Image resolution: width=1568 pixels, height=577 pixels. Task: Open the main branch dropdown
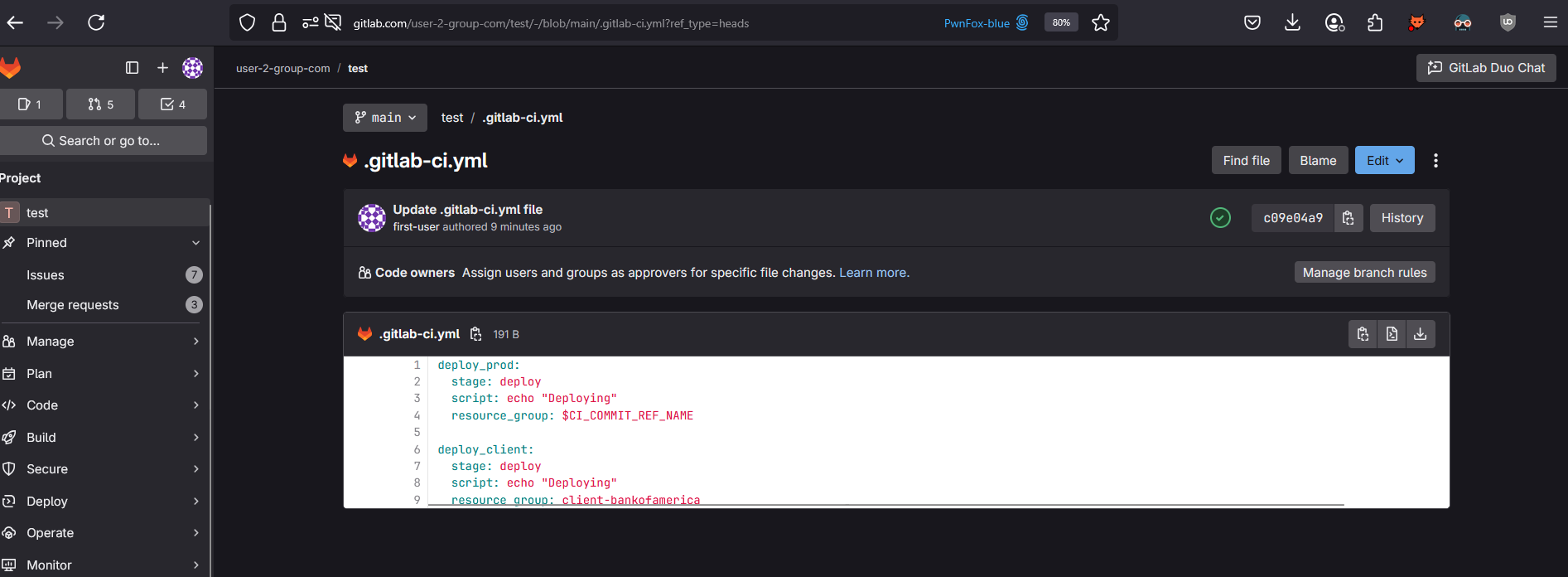tap(385, 118)
